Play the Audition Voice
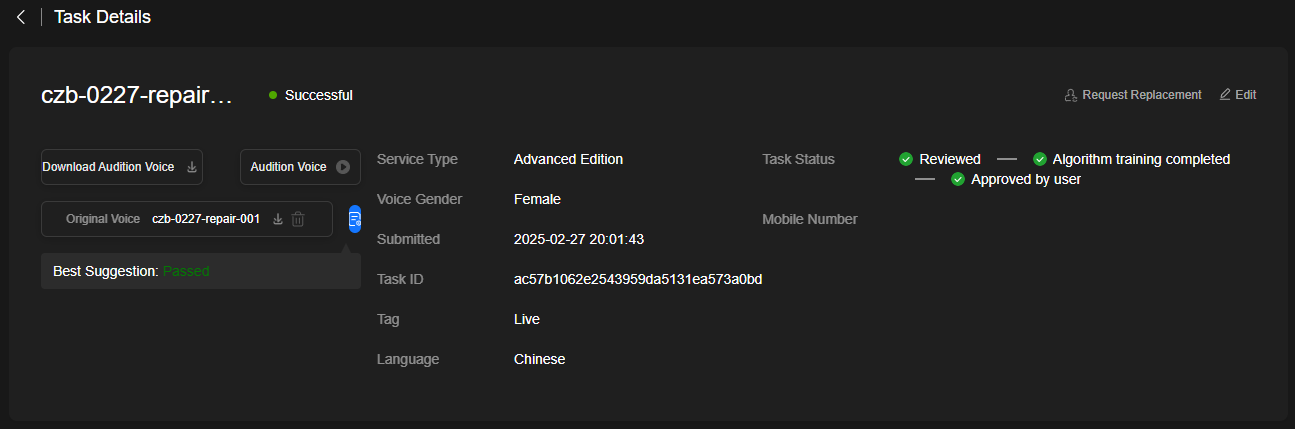1295x429 pixels. (300, 167)
